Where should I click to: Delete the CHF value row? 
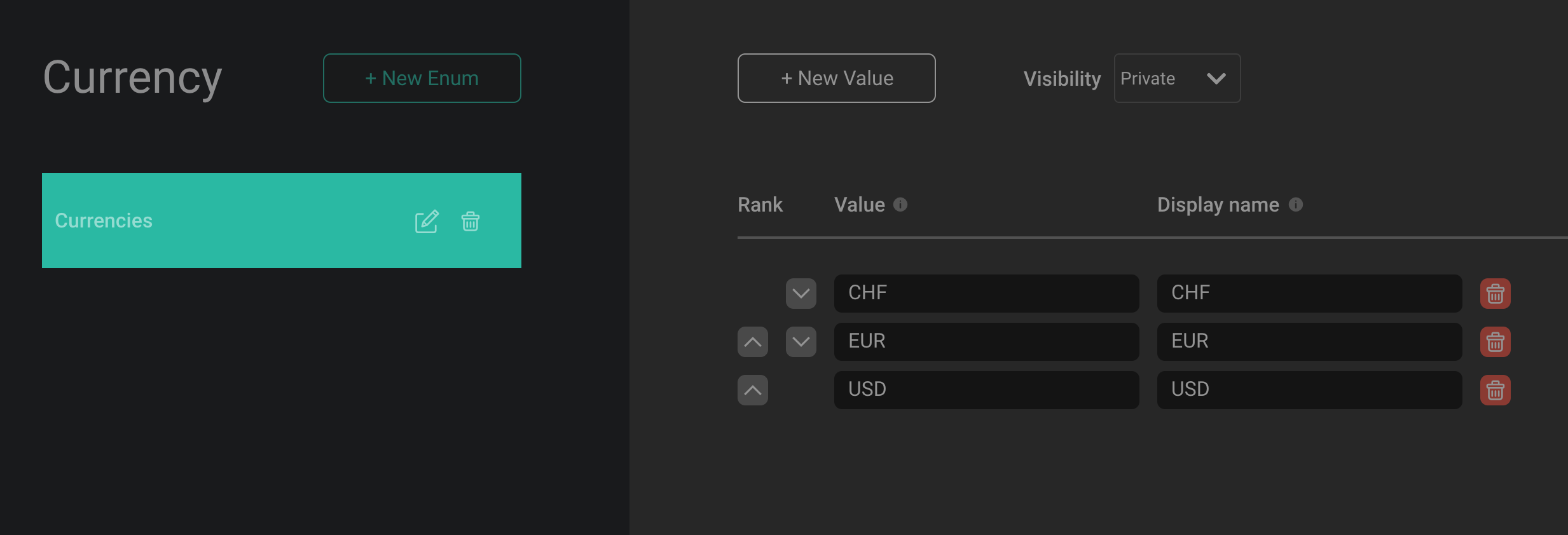tap(1495, 294)
